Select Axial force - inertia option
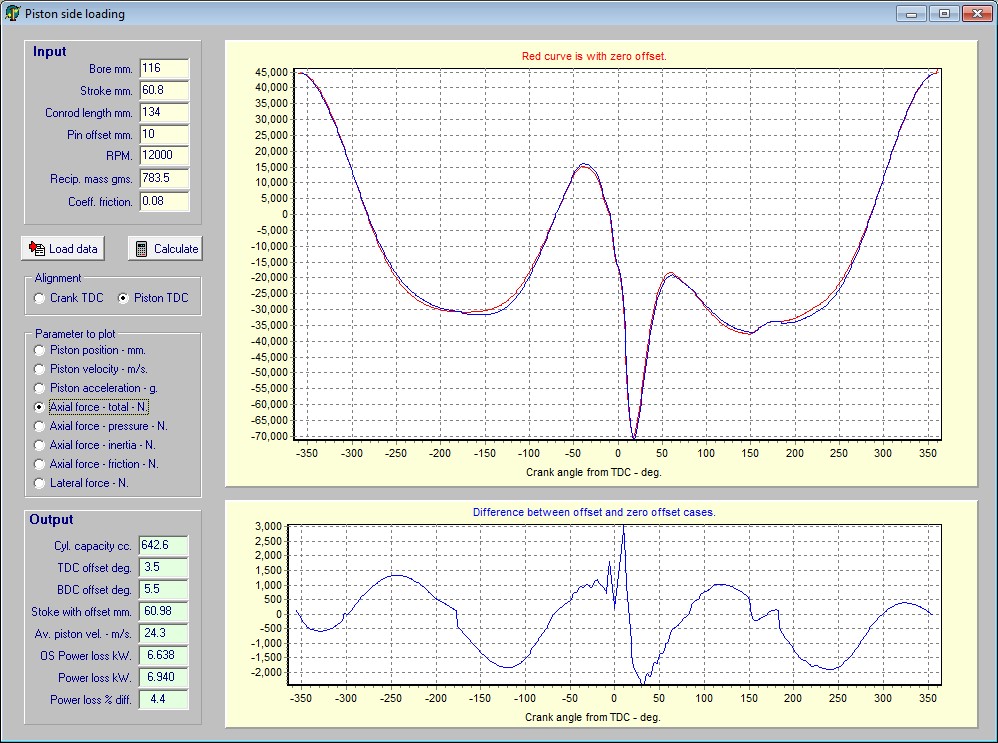 40,445
